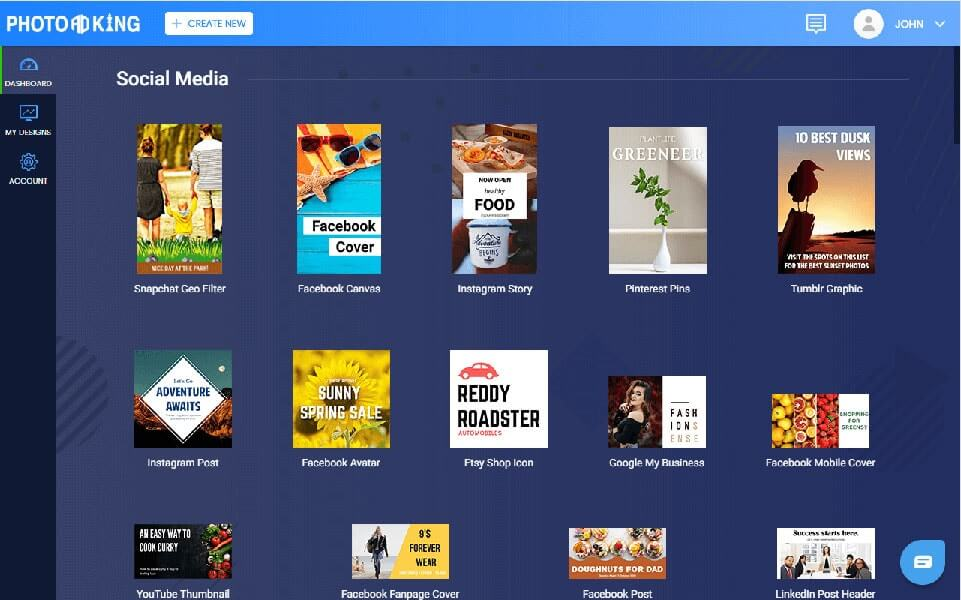The height and width of the screenshot is (600, 961).
Task: Click the JOHN username text
Action: 909,24
